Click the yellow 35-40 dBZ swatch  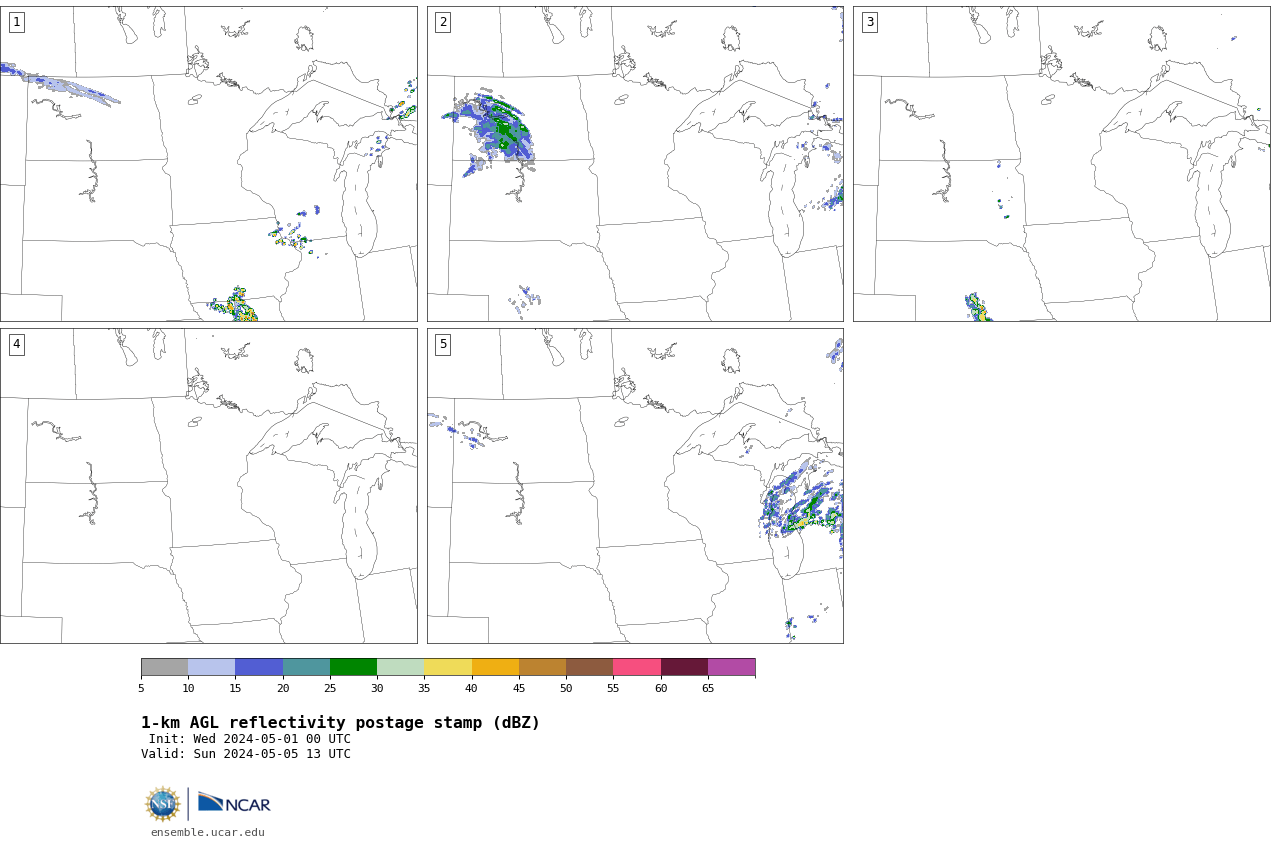tap(448, 667)
